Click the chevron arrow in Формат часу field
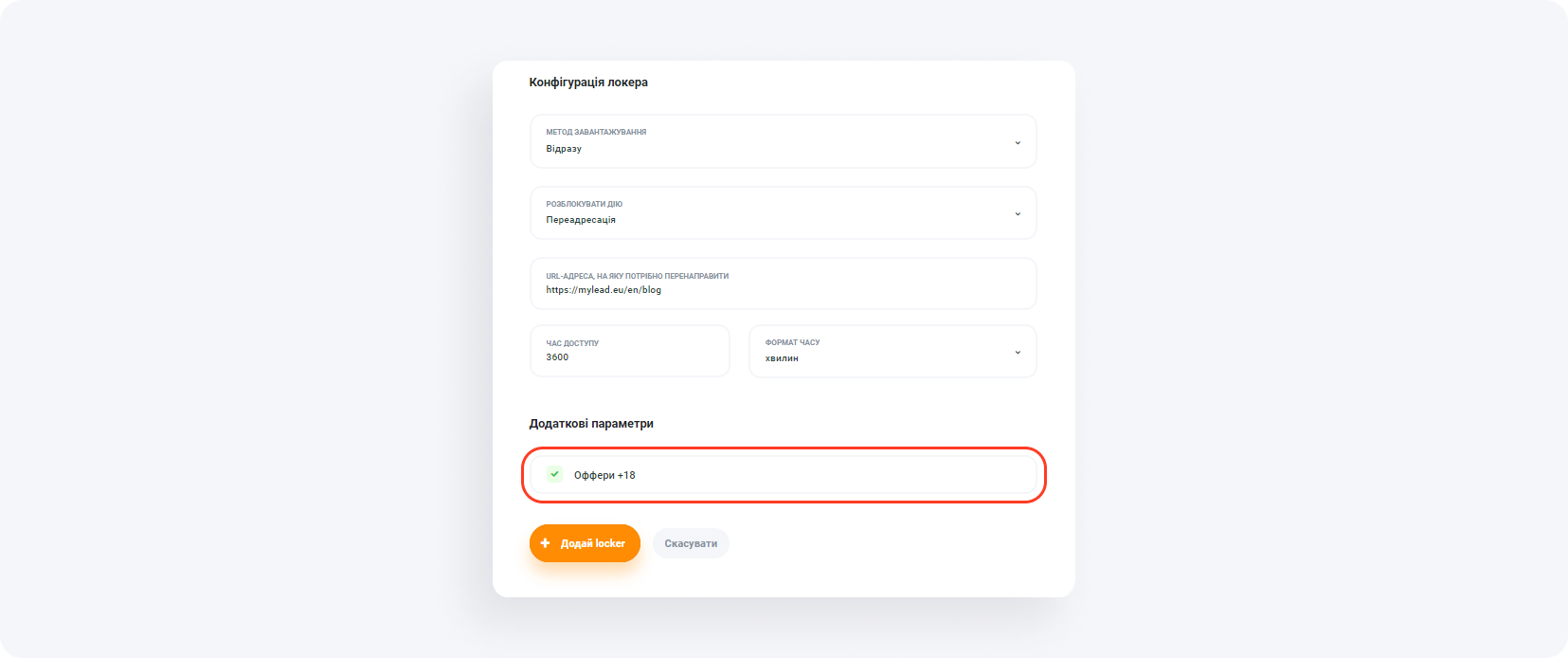Image resolution: width=1568 pixels, height=658 pixels. pos(1018,352)
